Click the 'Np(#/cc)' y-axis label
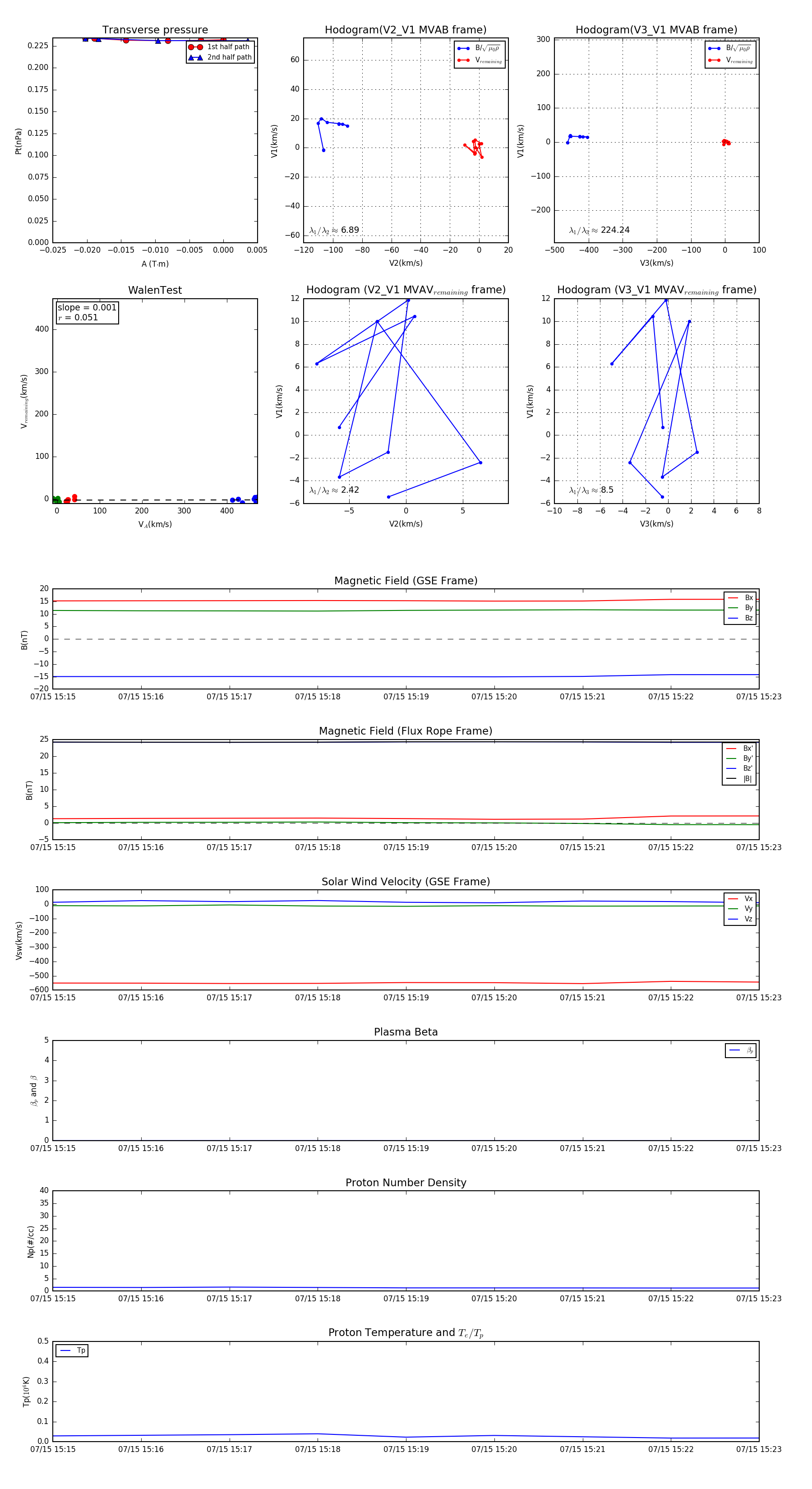This screenshot has width=812, height=1489. coord(31,1242)
